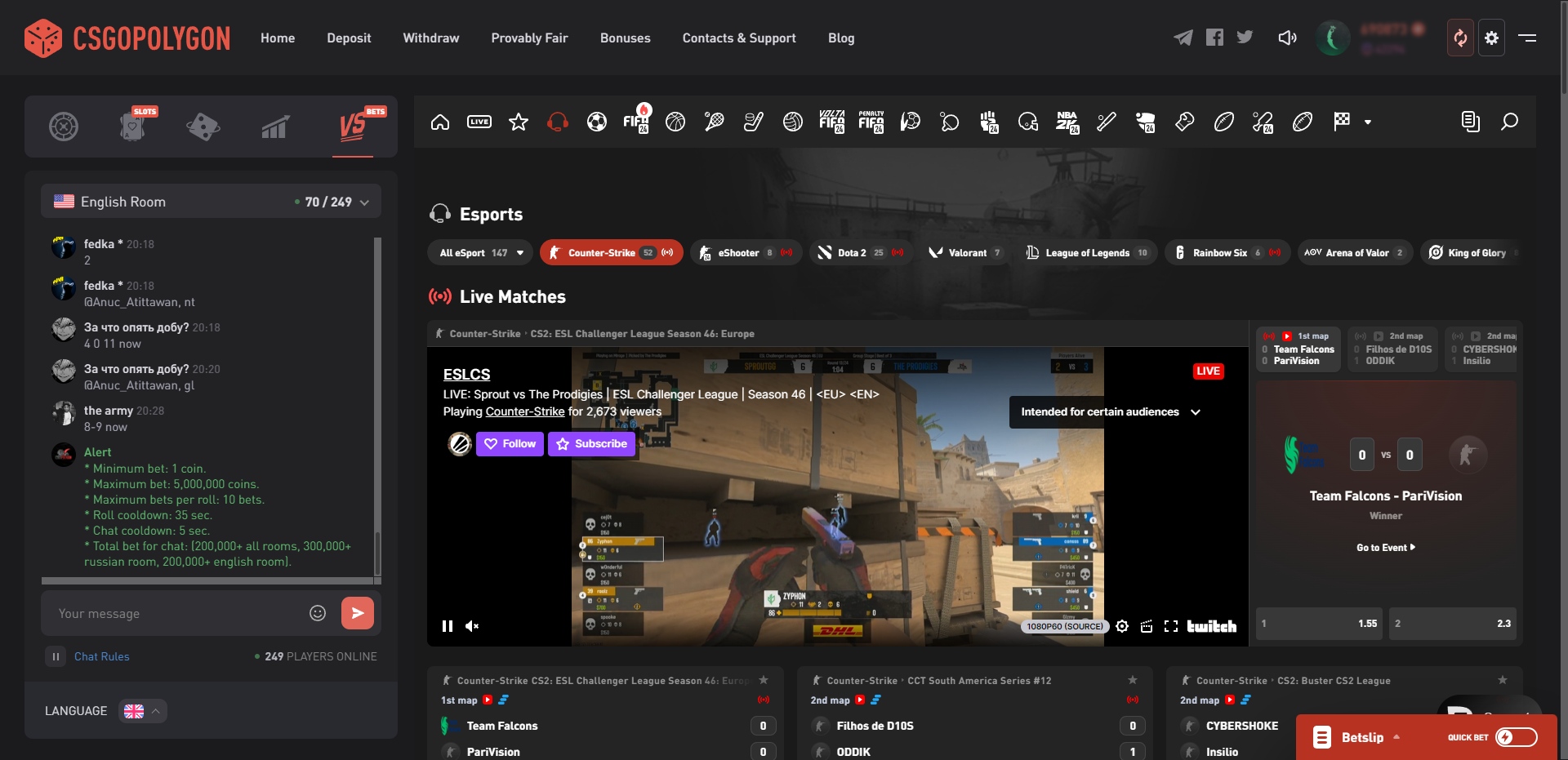This screenshot has width=1568, height=760.
Task: Open the Provably Fair page
Action: (x=529, y=38)
